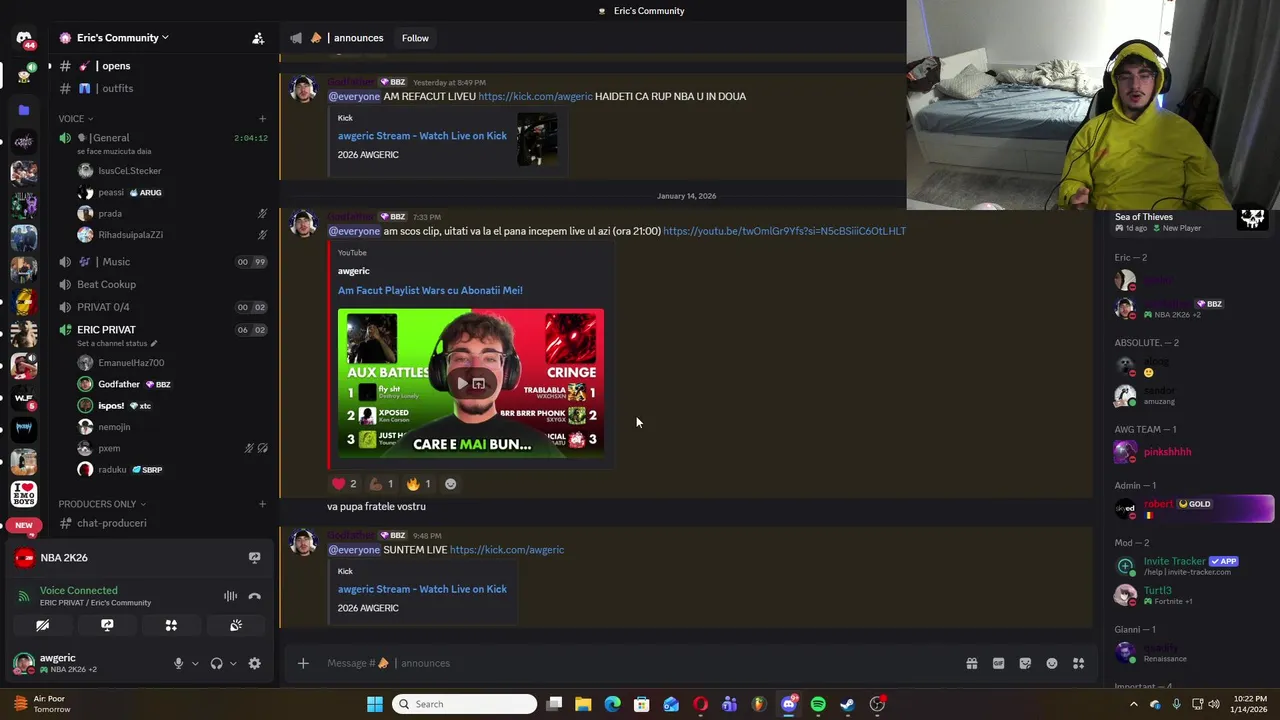Turn on camera in voice panel
This screenshot has width=1280, height=720.
43,625
